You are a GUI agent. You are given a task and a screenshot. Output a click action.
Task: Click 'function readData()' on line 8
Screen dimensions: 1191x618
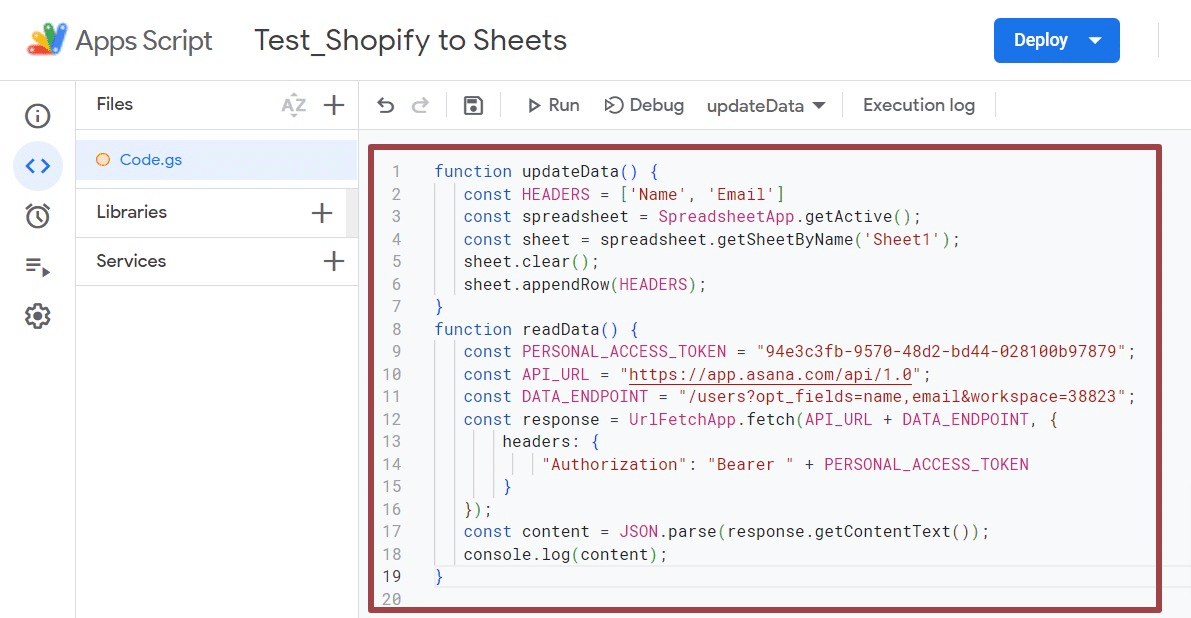[x=526, y=329]
